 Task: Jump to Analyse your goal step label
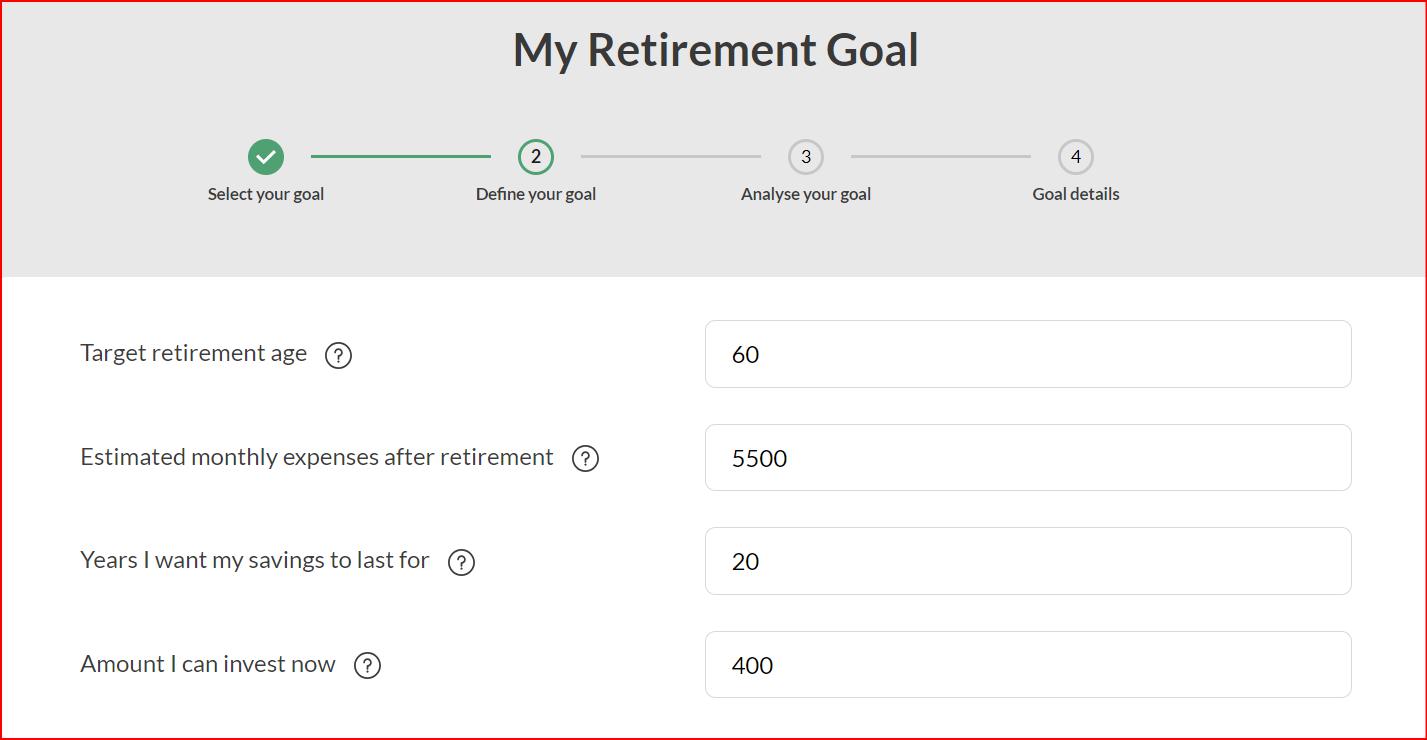click(806, 194)
